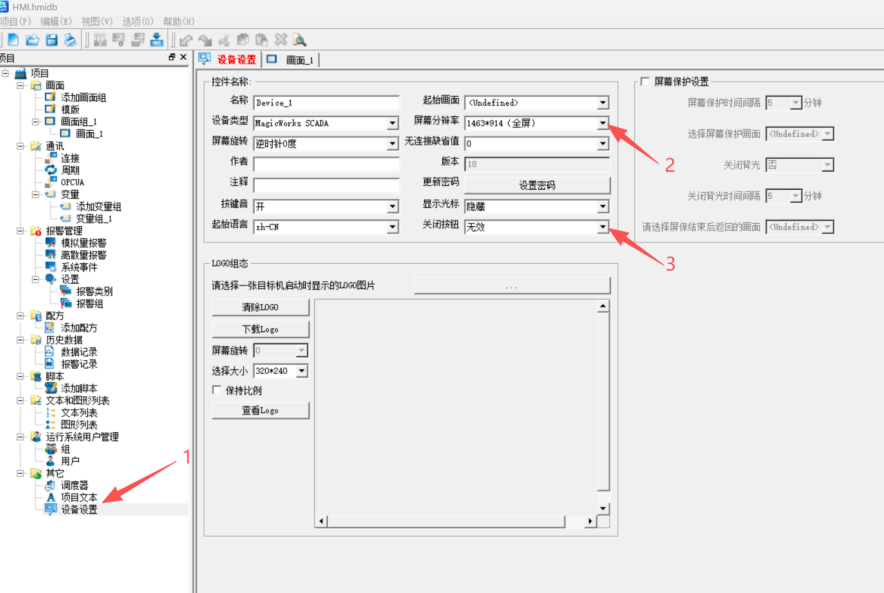Open the 选择大小 320*240 dropdown
Viewport: 884px width, 593px height.
click(302, 371)
